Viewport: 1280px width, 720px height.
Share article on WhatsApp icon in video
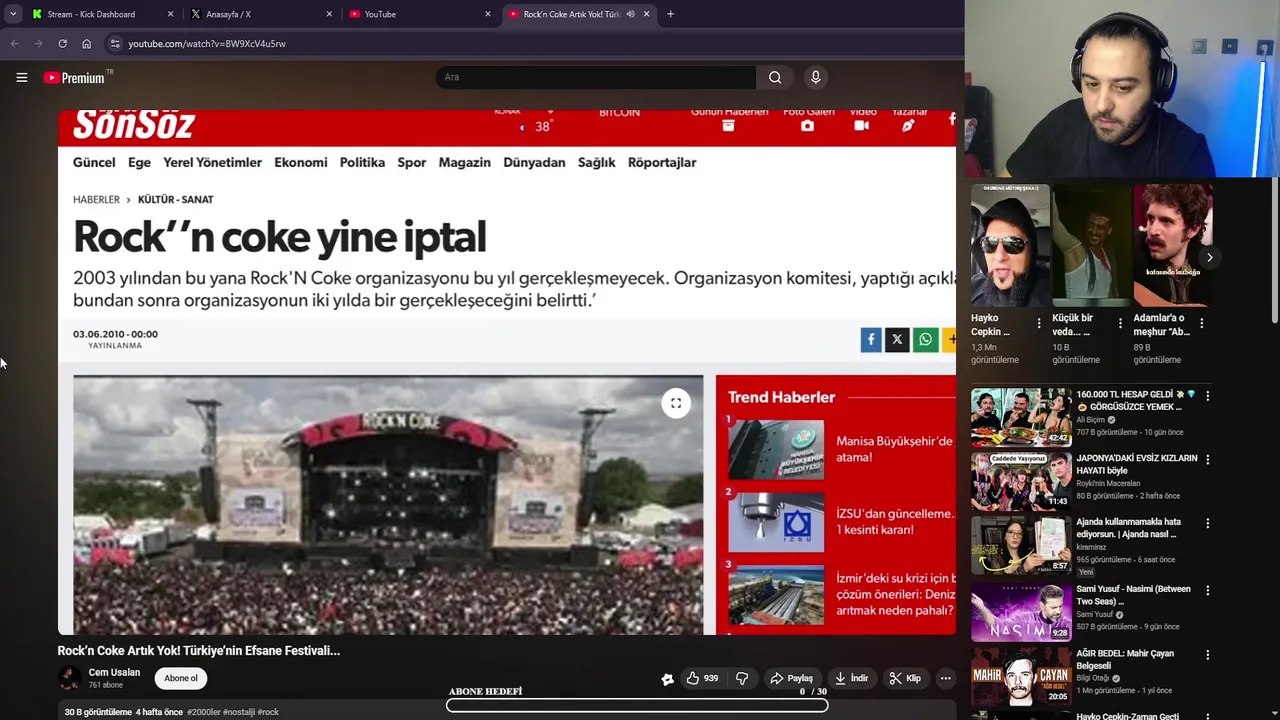tap(925, 340)
